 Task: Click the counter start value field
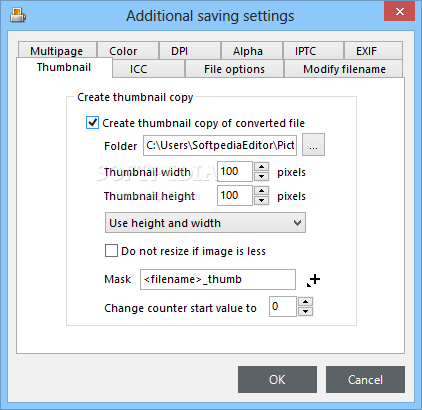coord(283,306)
